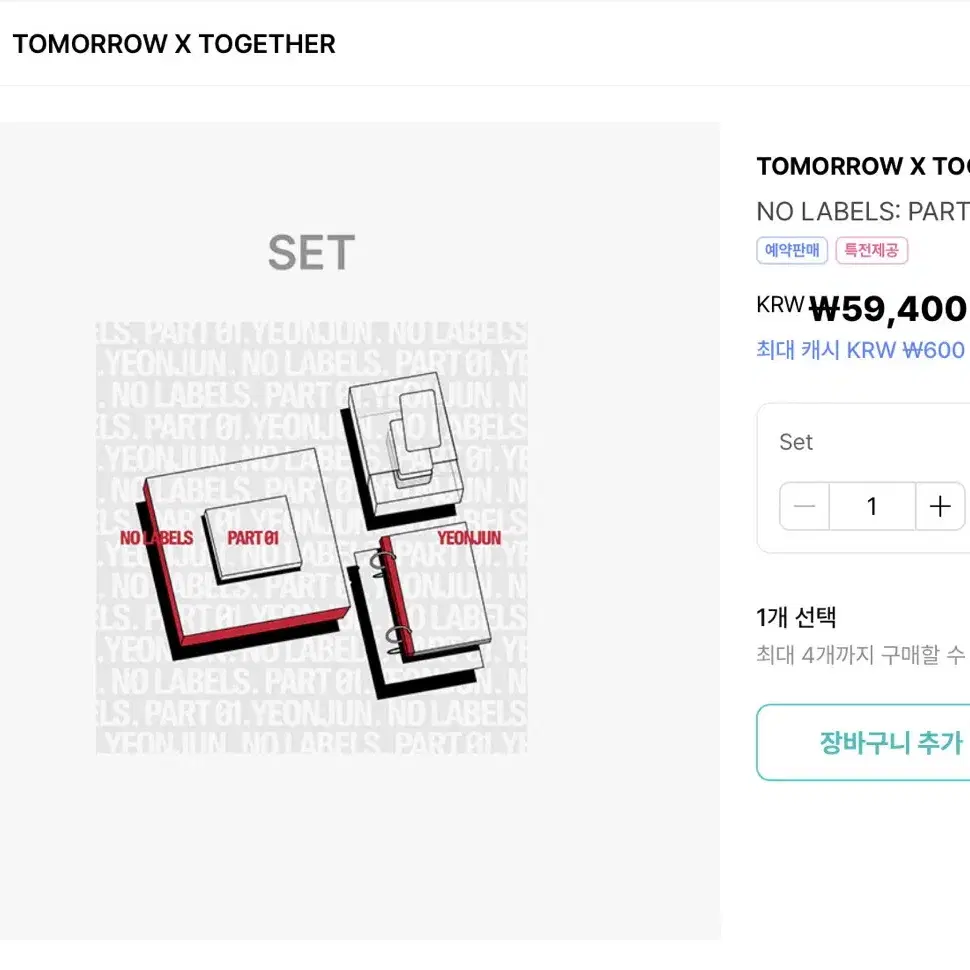Click the YEONJUN mini notebook in the artwork

(467, 538)
